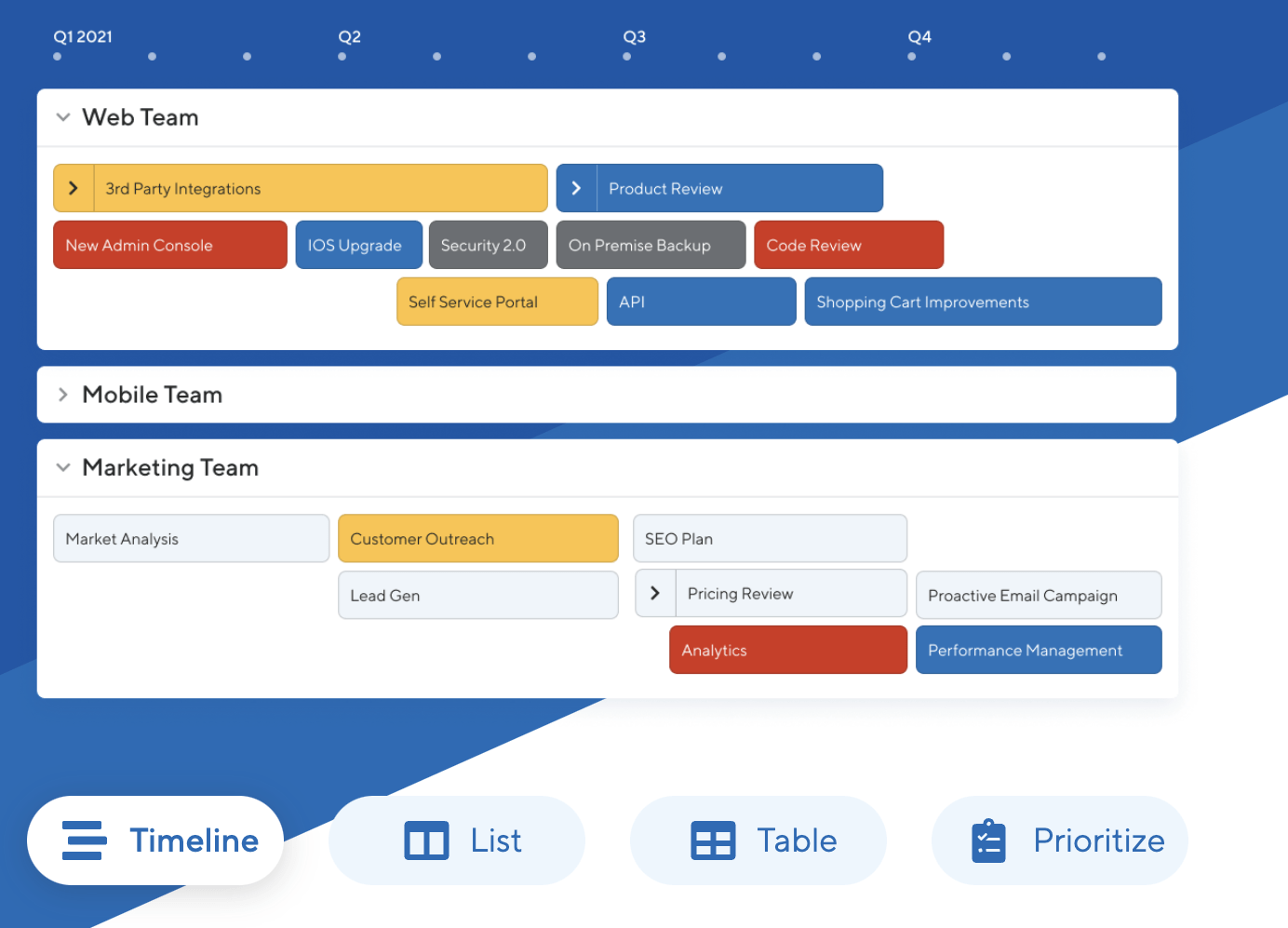The width and height of the screenshot is (1288, 928).
Task: Open the Shopping Cart Improvements bar
Action: point(982,302)
